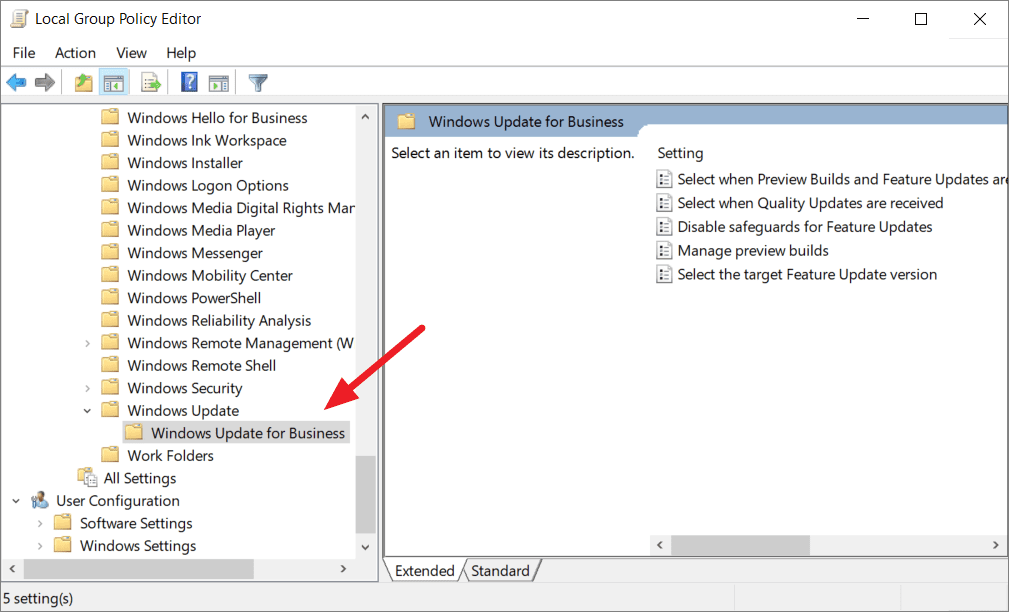Click tree pane horizontal scroll right arrow
Image resolution: width=1009 pixels, height=612 pixels.
[x=343, y=569]
